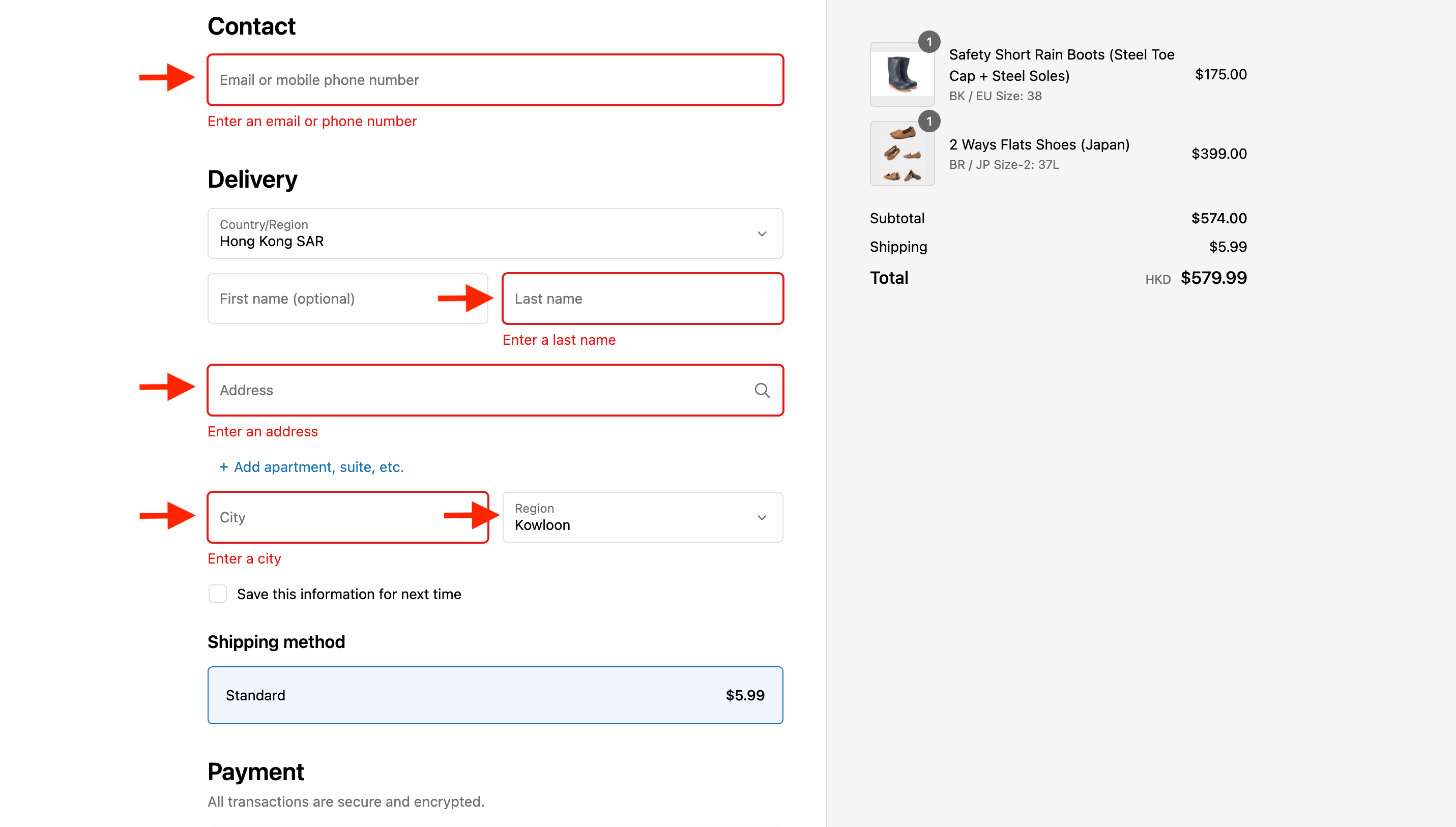Image resolution: width=1456 pixels, height=827 pixels.
Task: Click the 2 Ways Flats Shoes title
Action: 1039,144
